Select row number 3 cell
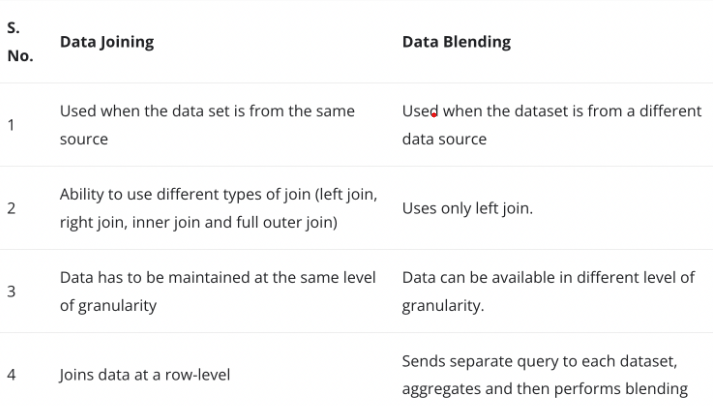 (x=11, y=292)
